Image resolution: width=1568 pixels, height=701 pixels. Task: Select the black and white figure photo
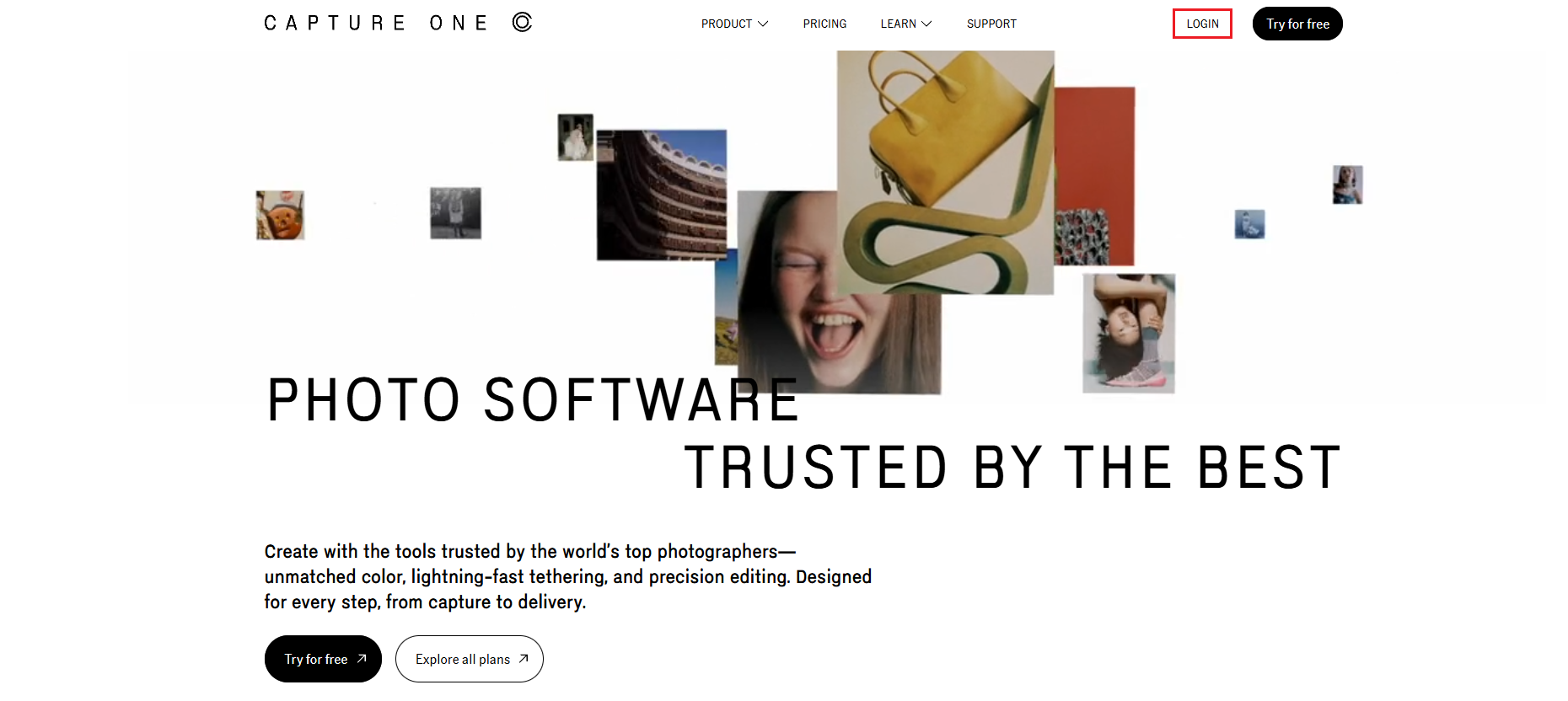[x=455, y=213]
